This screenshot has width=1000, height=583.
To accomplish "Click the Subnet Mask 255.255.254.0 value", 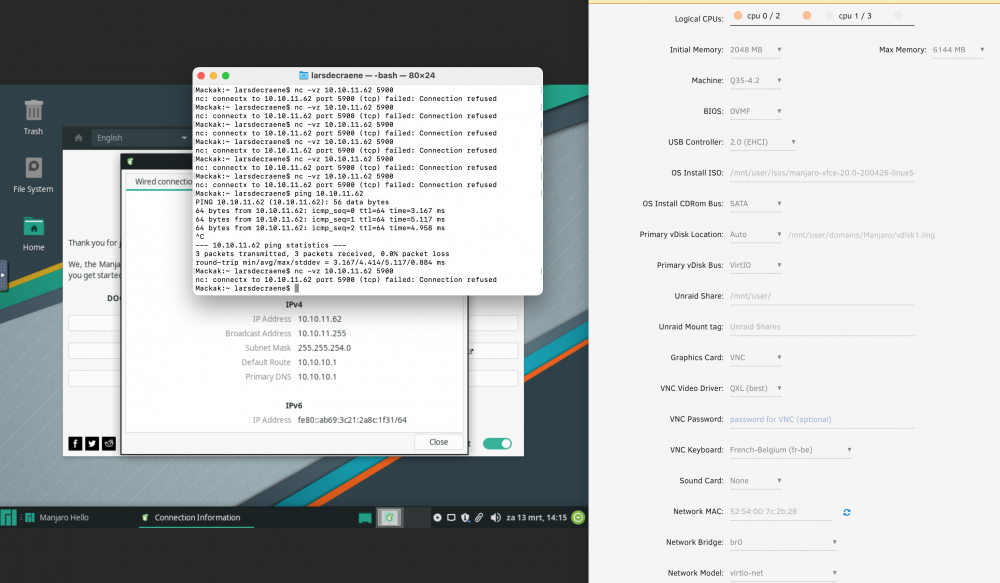I will tap(324, 348).
